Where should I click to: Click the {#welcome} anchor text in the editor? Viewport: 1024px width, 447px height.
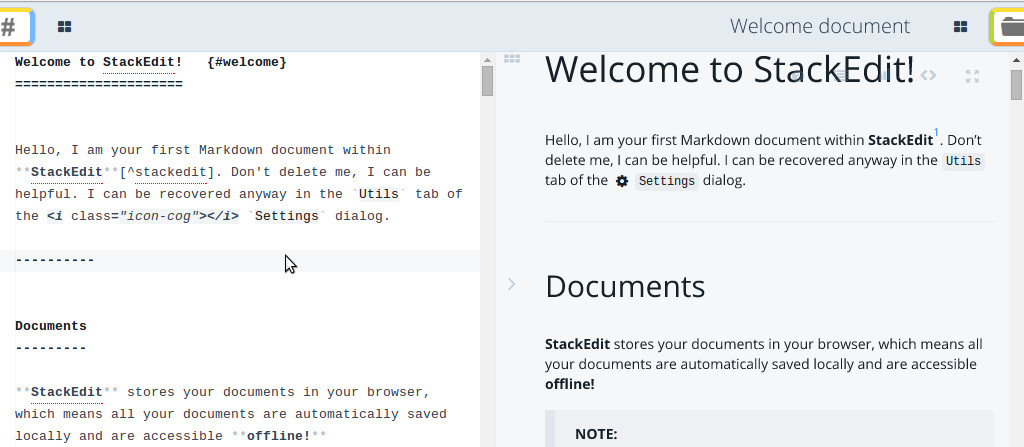[247, 62]
